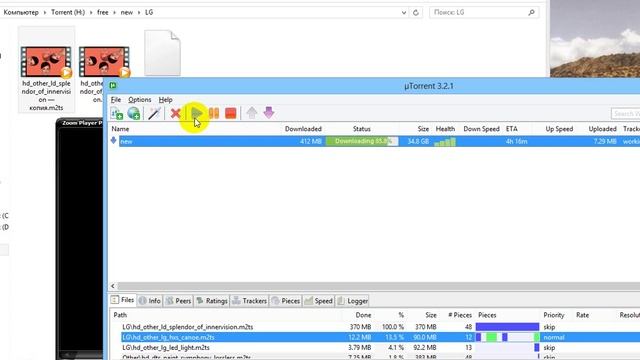Switch to the Files tab

123,300
